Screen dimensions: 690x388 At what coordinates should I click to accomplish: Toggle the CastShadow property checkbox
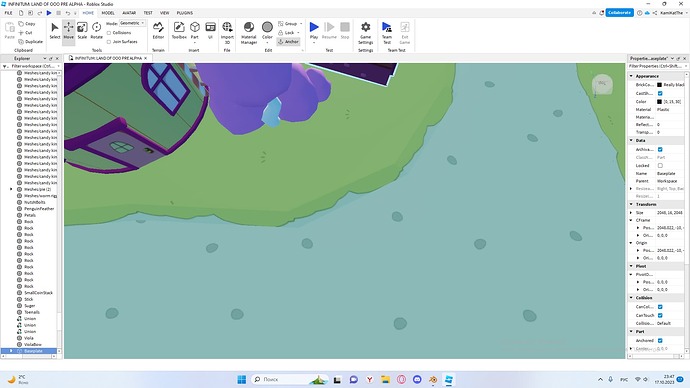660,93
